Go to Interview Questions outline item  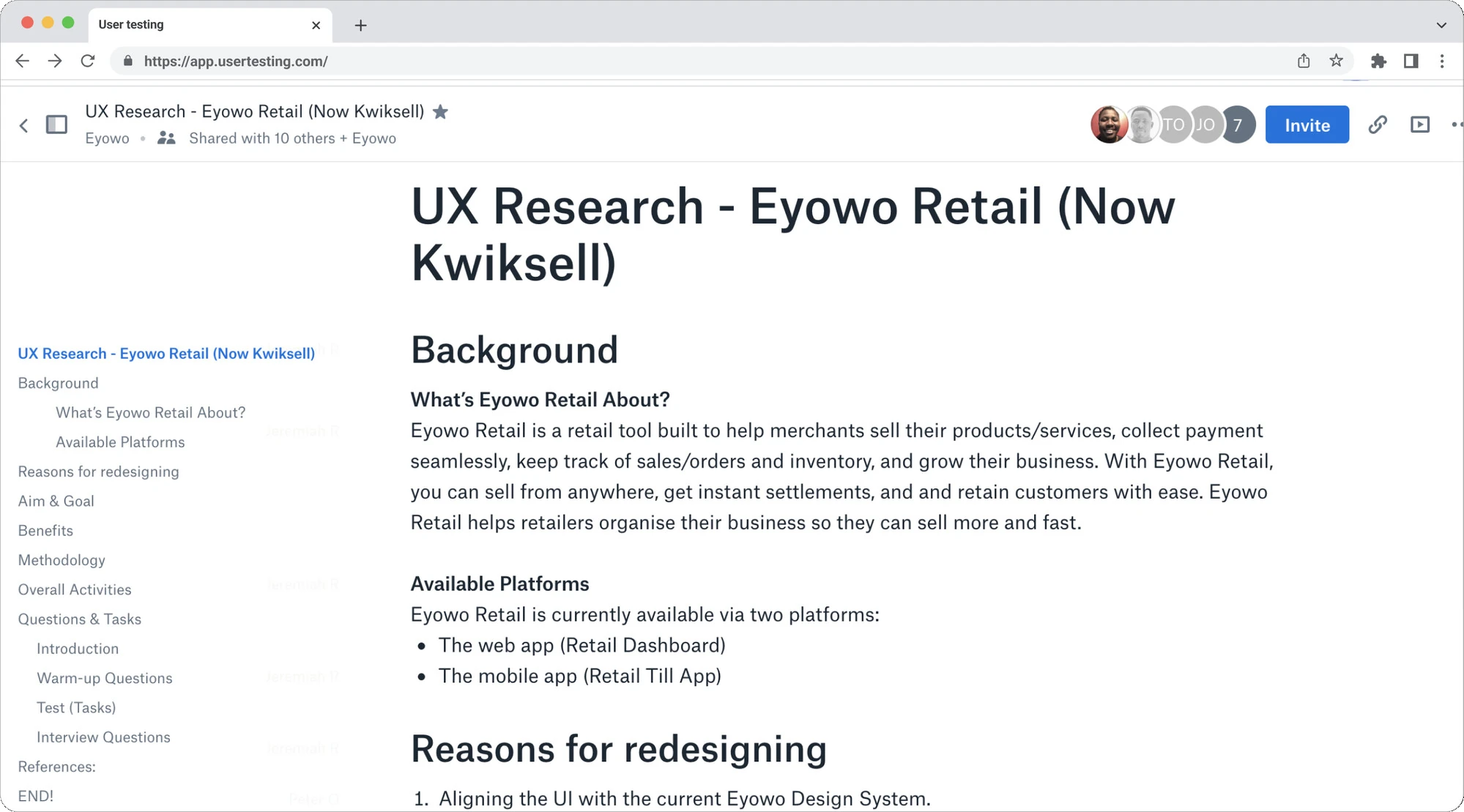coord(103,737)
